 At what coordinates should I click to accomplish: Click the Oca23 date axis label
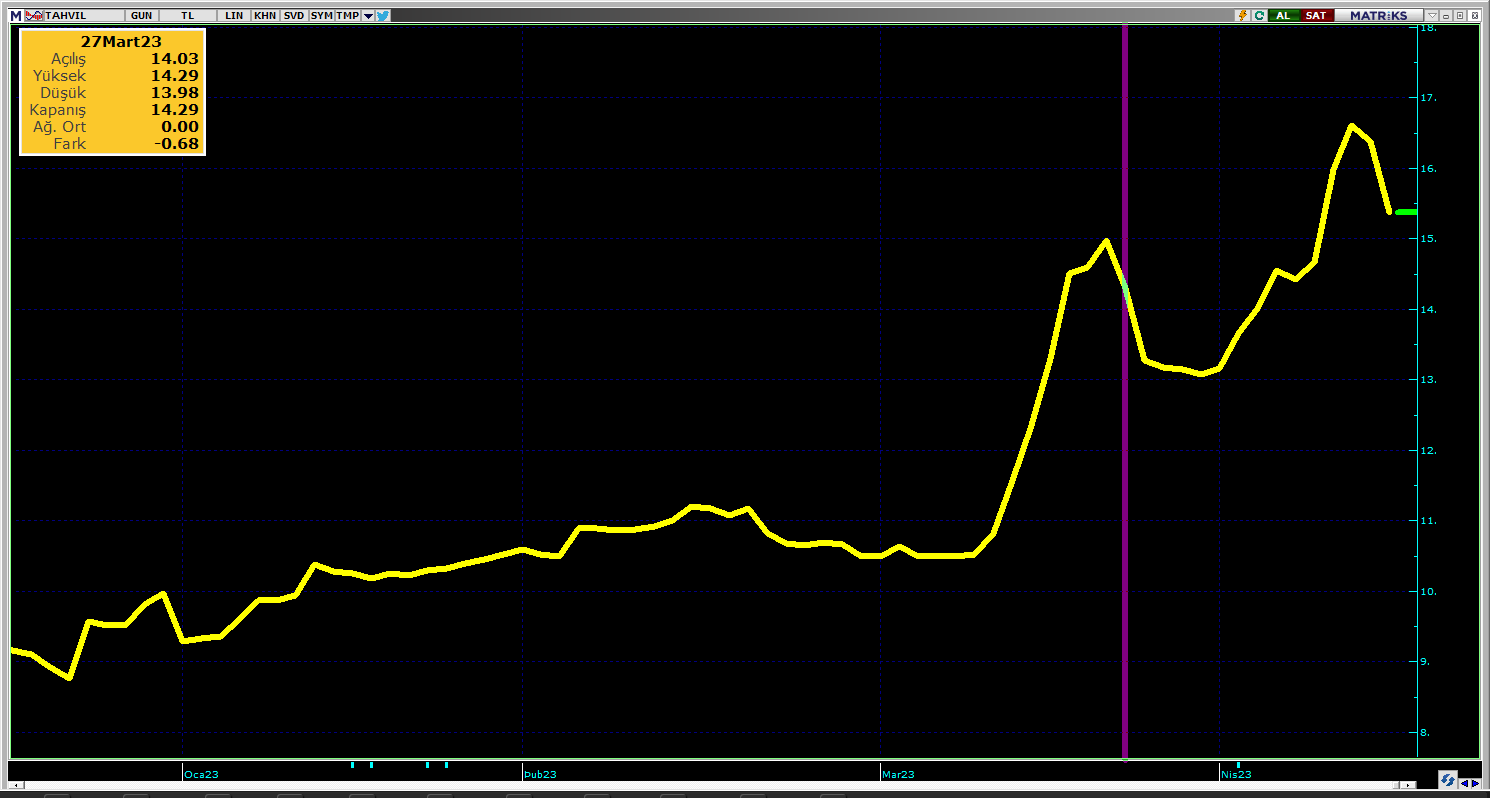[x=201, y=774]
